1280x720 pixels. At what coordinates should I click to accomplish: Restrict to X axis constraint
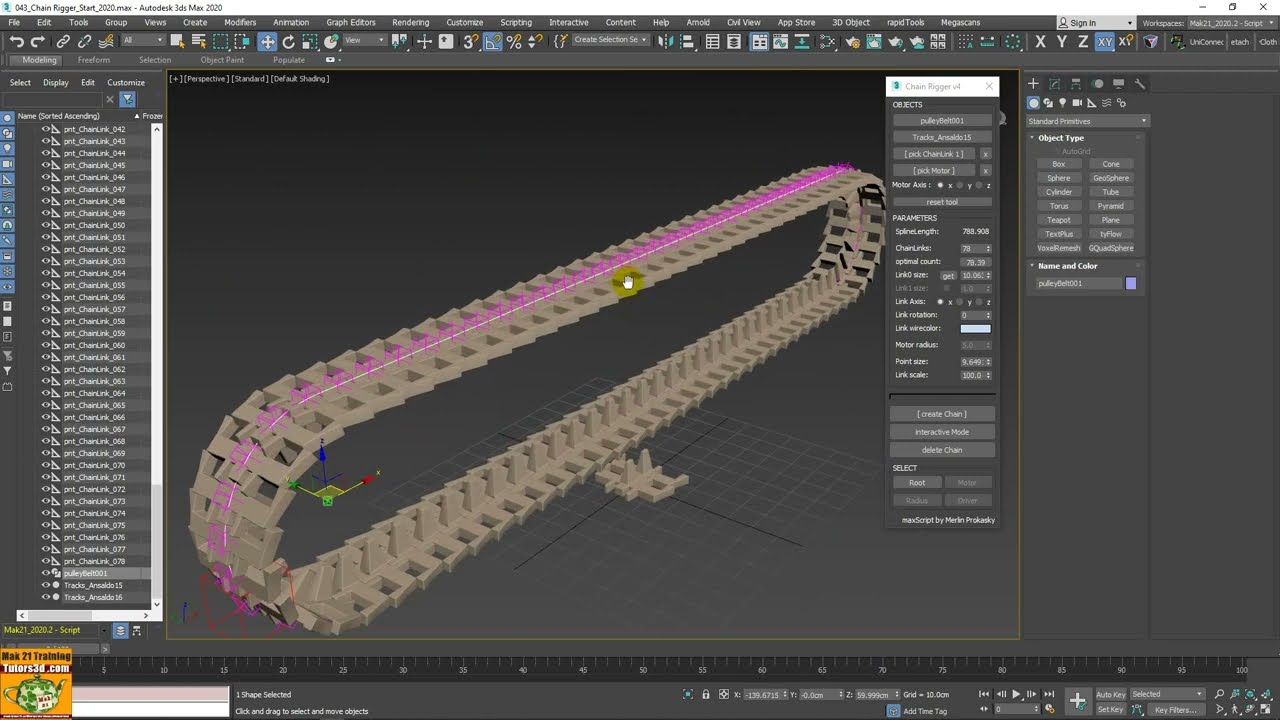pyautogui.click(x=1040, y=41)
